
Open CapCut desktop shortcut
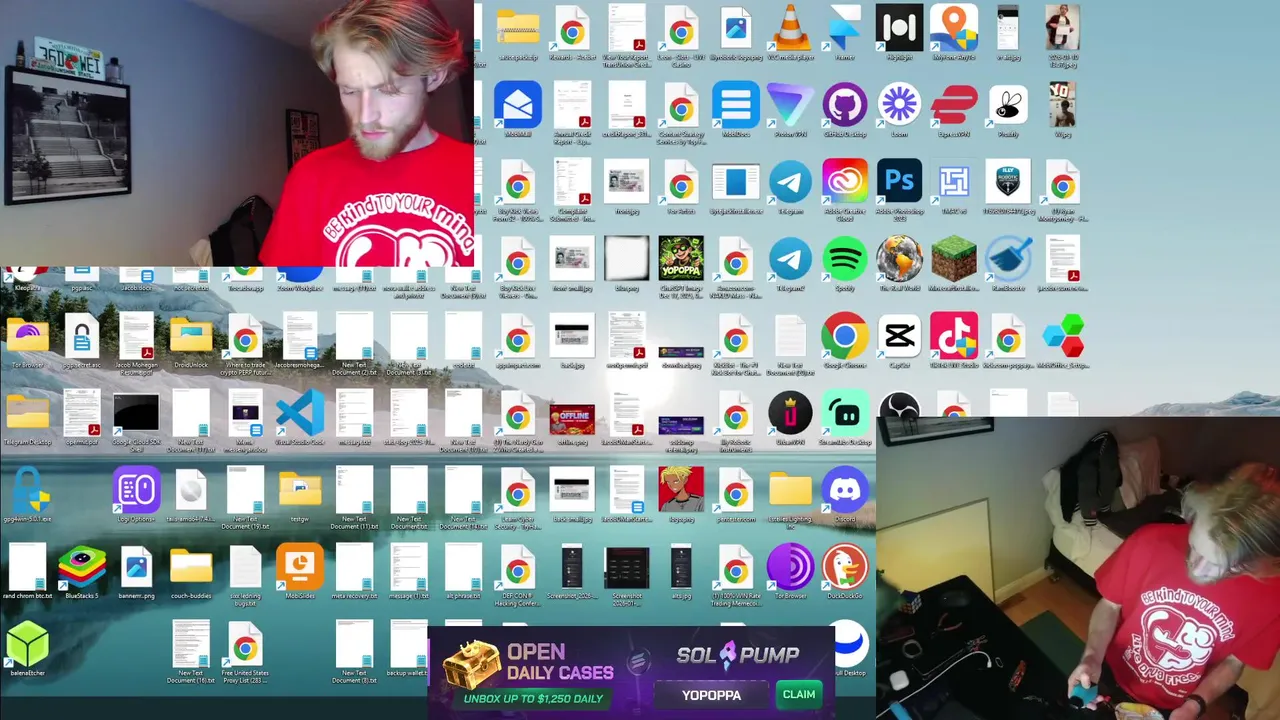click(899, 337)
